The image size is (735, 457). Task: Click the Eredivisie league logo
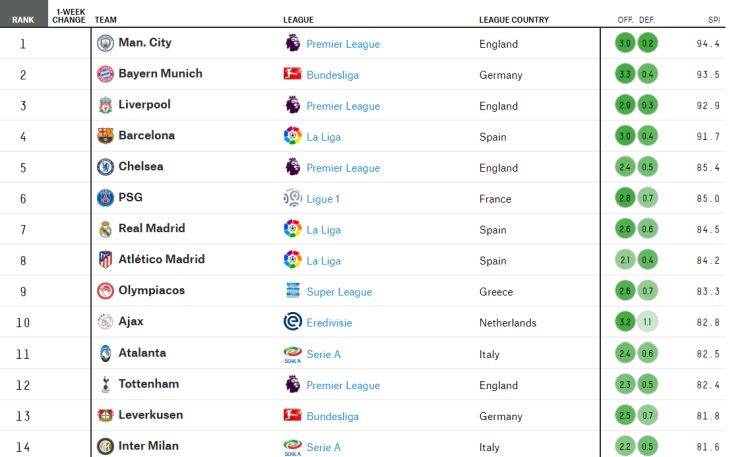(x=292, y=322)
